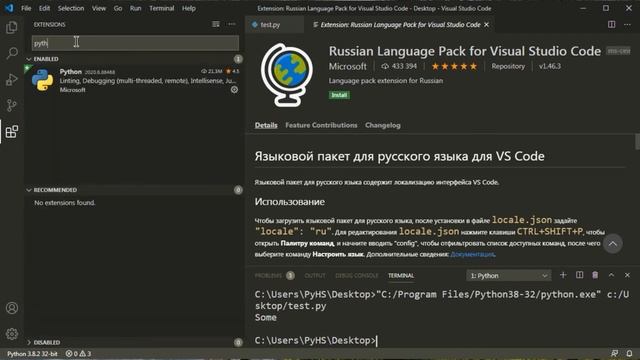Viewport: 640px width, 360px height.
Task: Switch to the OUTPUT panel tab
Action: tap(315, 276)
